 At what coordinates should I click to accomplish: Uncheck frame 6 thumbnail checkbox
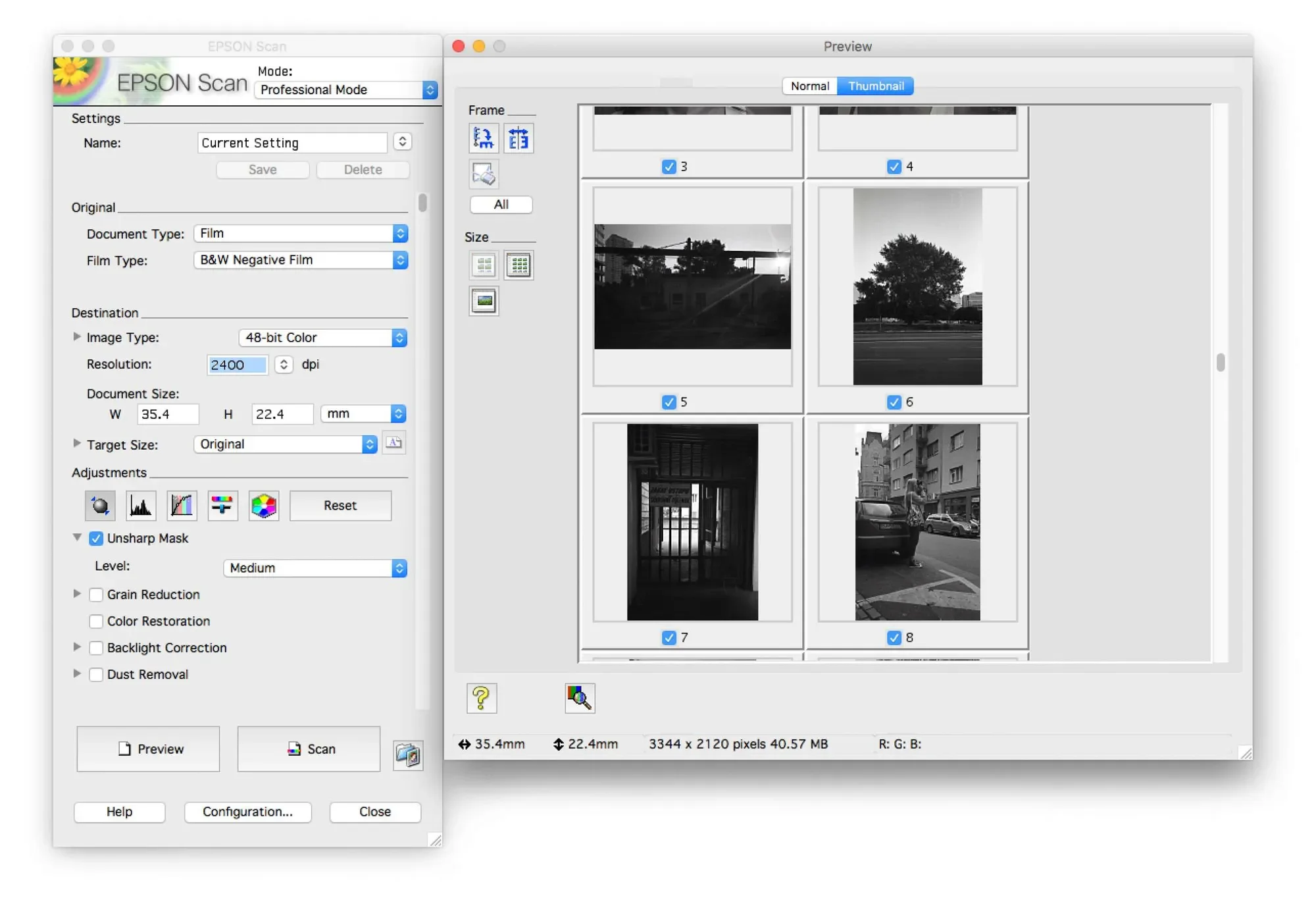(894, 402)
